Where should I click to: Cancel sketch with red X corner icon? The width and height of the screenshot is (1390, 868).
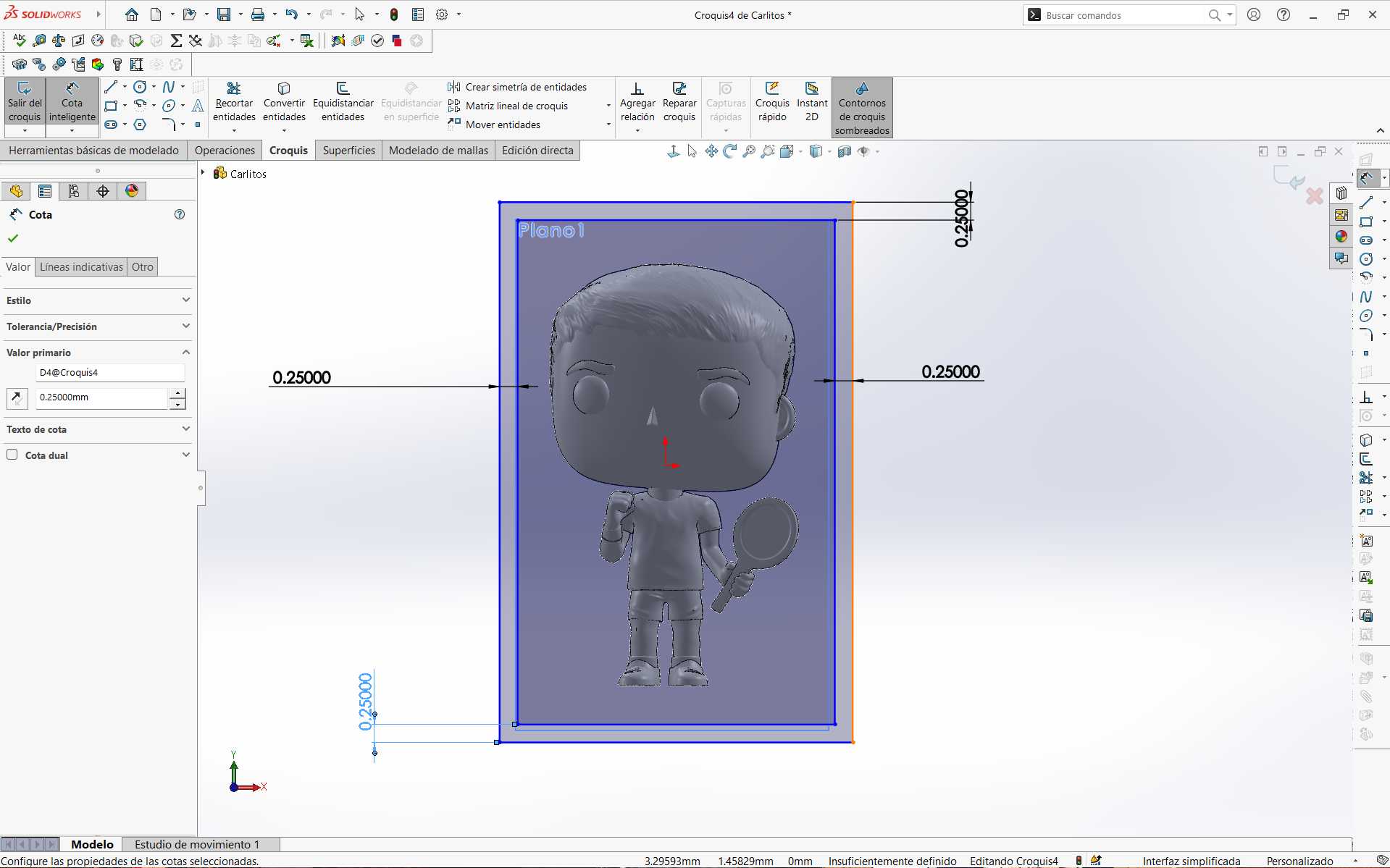click(1315, 195)
